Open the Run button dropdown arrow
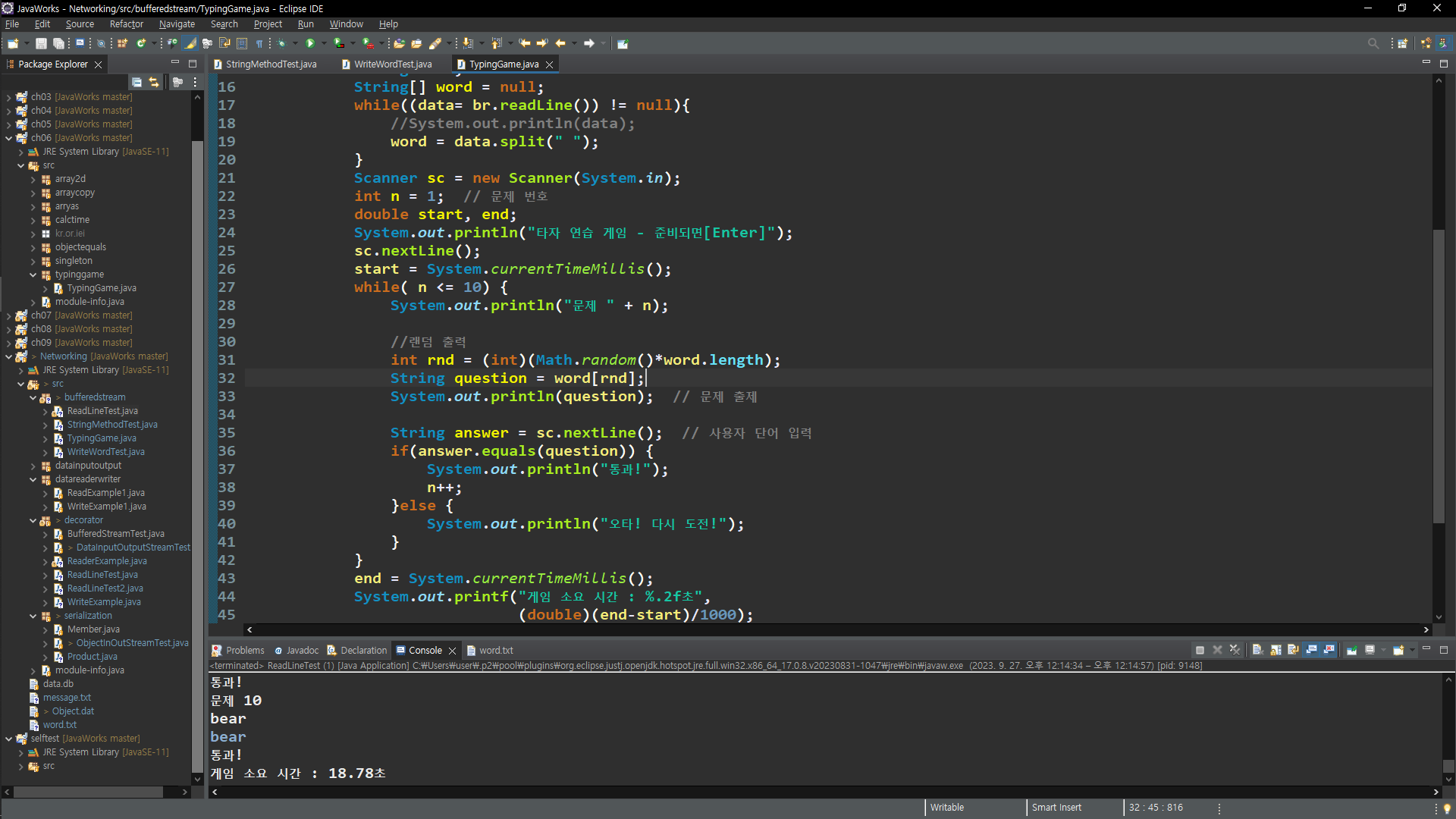 (324, 43)
